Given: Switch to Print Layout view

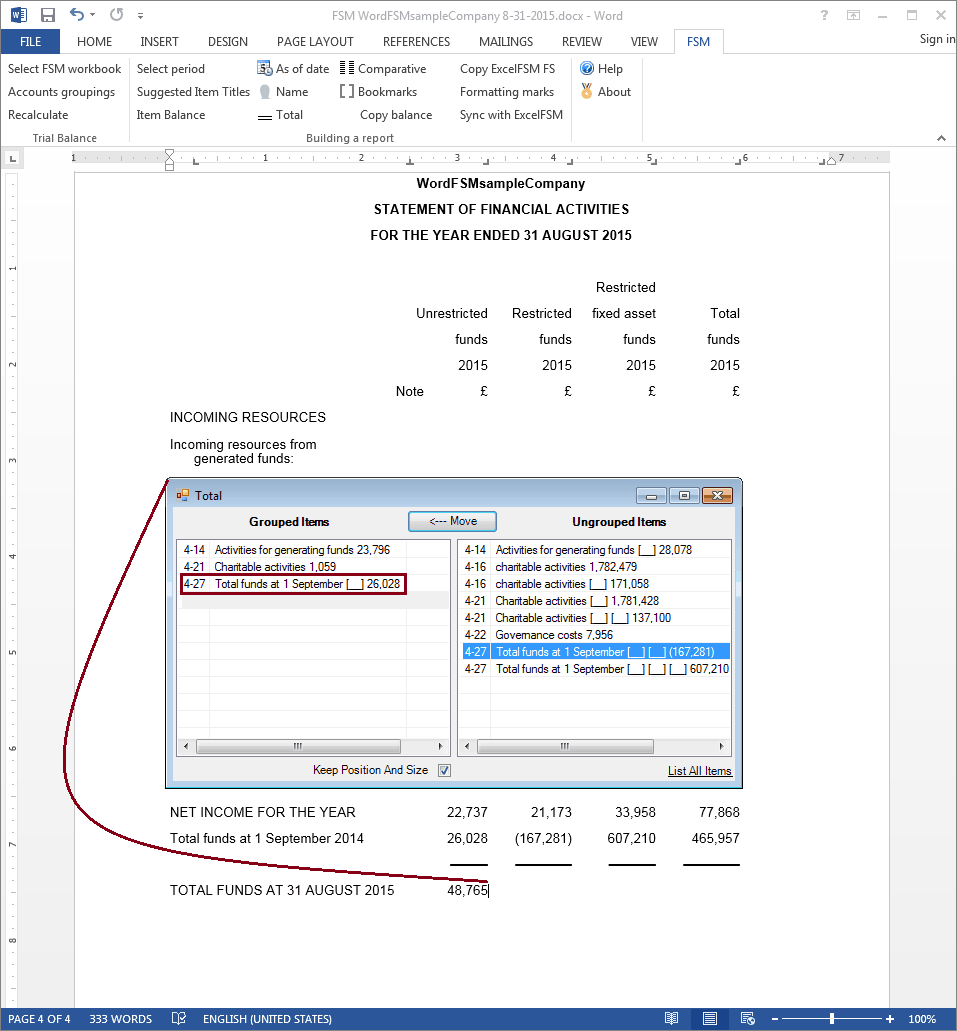Looking at the screenshot, I should pos(710,1019).
